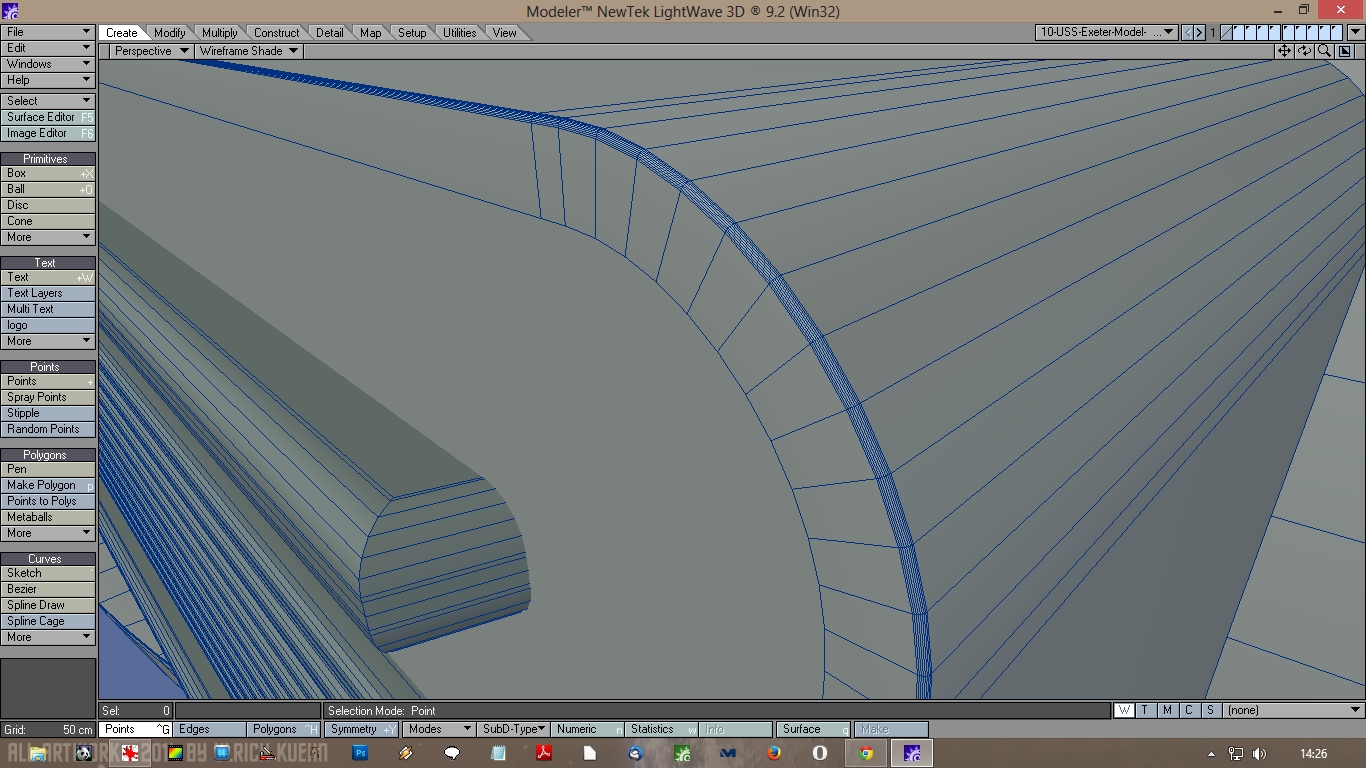The height and width of the screenshot is (768, 1366).
Task: Click the viewport Move (pan) icon
Action: tap(1284, 51)
